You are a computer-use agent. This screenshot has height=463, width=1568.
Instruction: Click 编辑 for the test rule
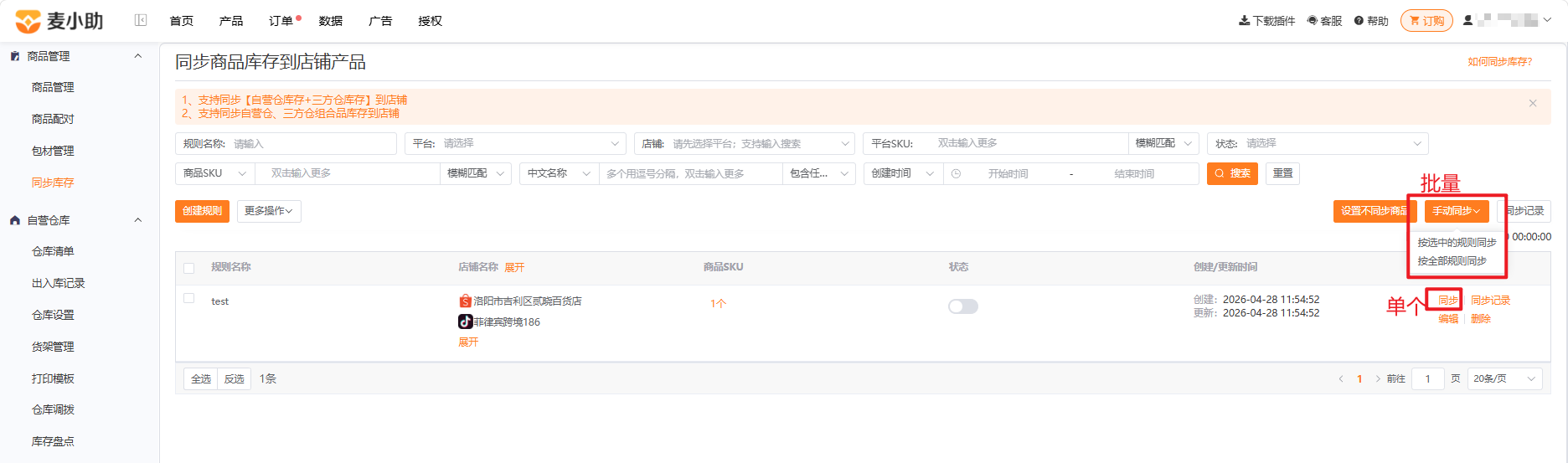click(1448, 319)
